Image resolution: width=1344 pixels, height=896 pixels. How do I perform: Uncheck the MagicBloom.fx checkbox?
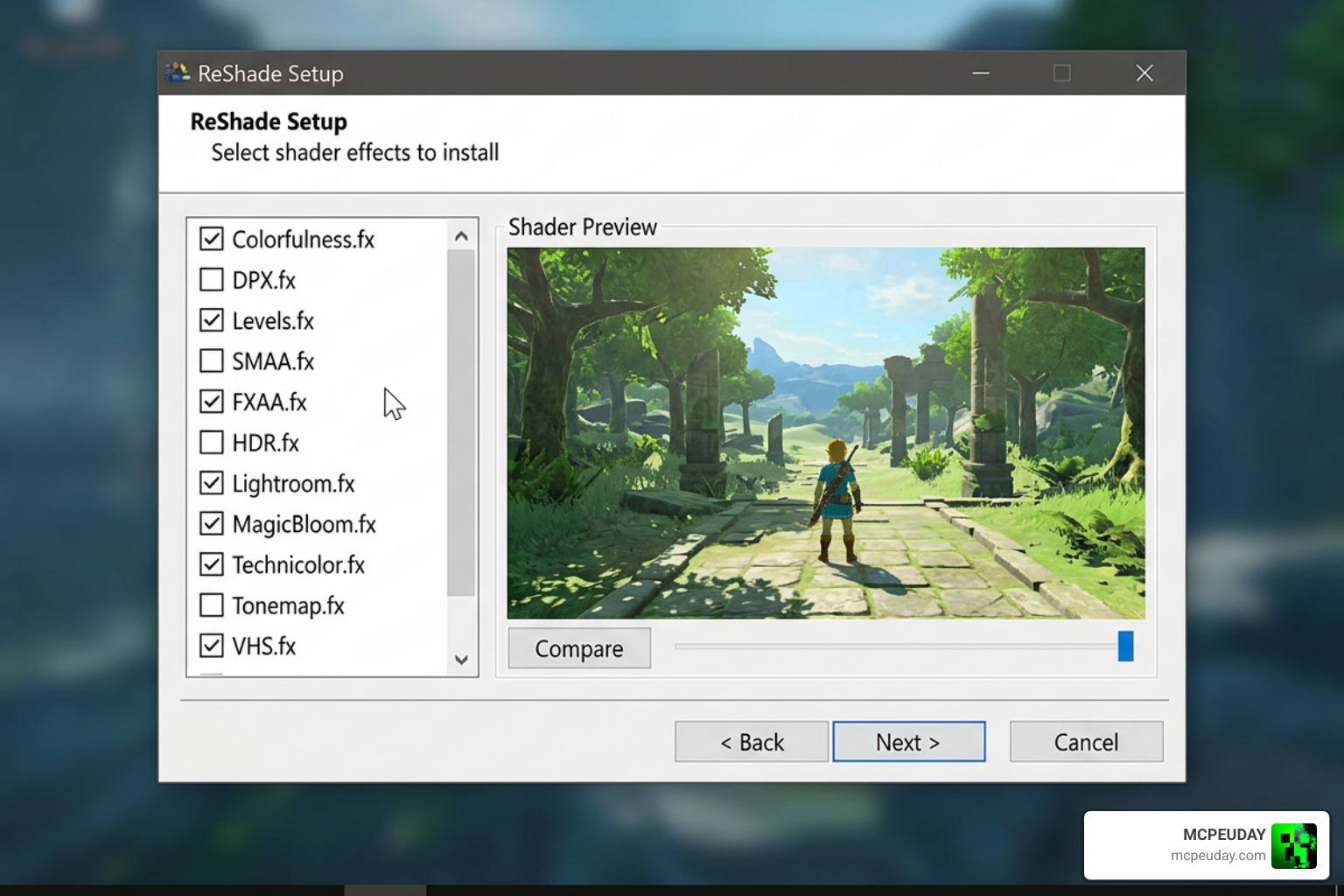pyautogui.click(x=211, y=523)
